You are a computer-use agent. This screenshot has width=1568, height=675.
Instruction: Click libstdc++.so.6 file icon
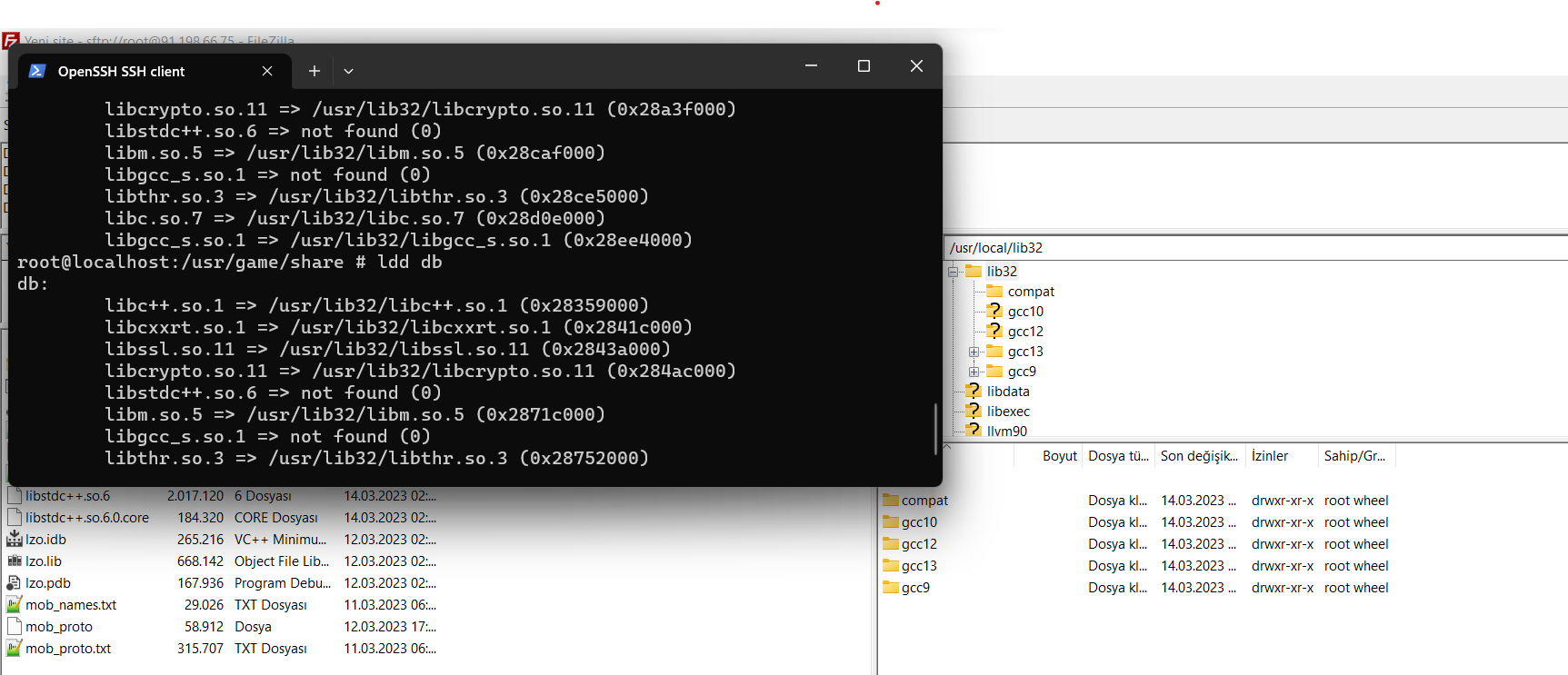[15, 496]
